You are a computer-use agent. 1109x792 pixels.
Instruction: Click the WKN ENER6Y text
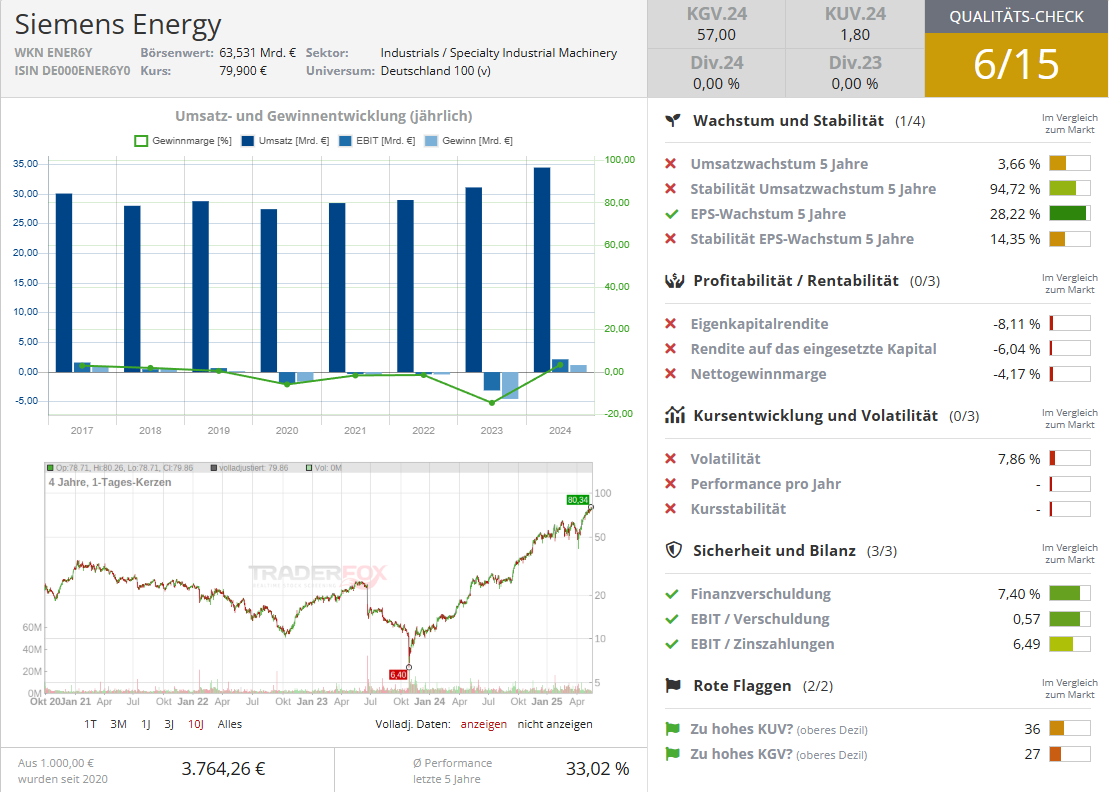pyautogui.click(x=54, y=53)
